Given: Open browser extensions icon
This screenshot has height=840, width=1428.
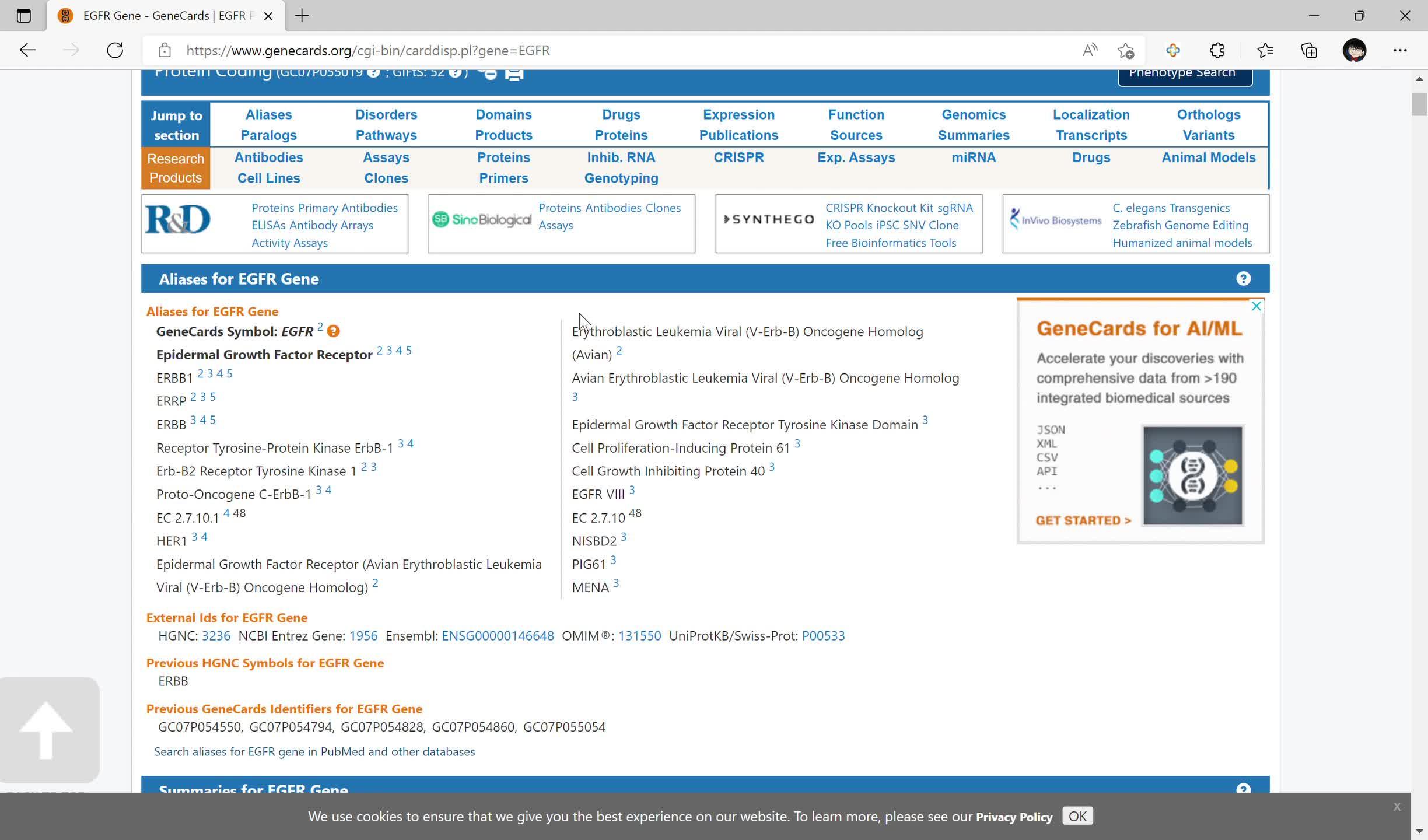Looking at the screenshot, I should click(x=1217, y=50).
